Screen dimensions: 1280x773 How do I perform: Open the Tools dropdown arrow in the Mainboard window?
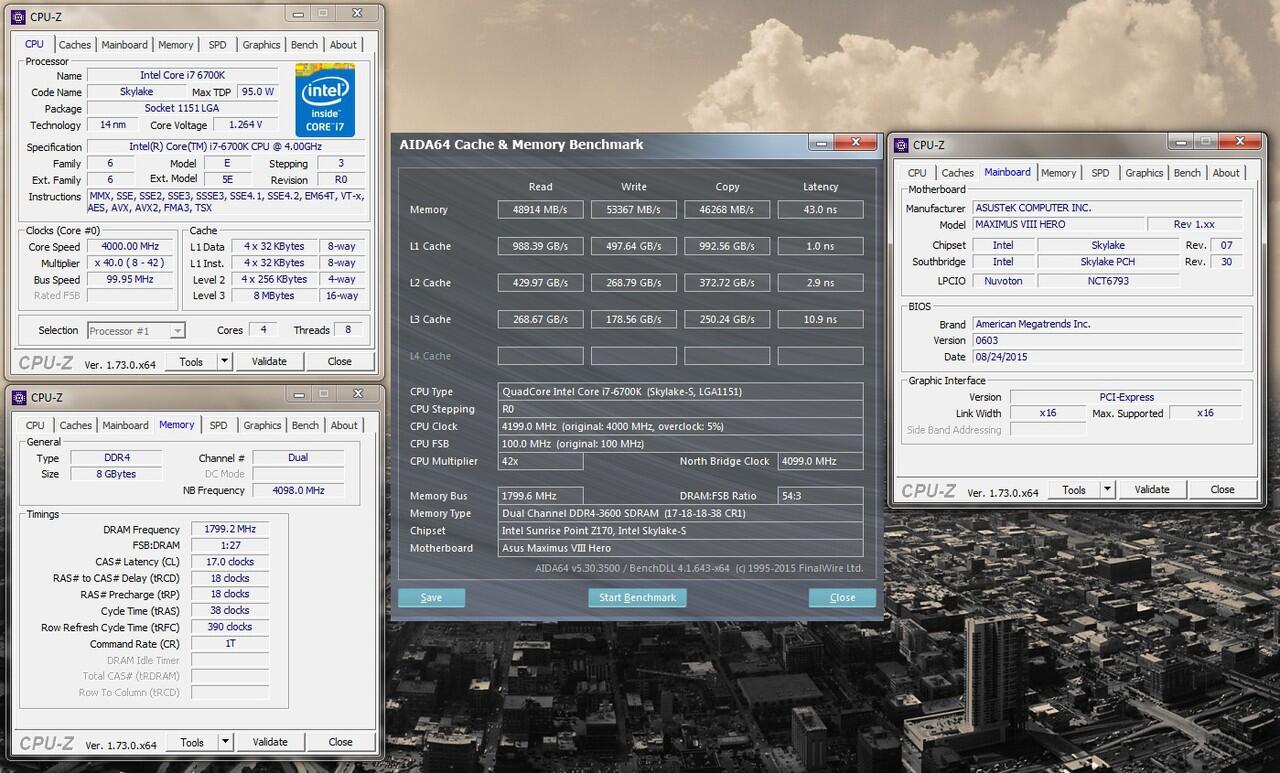[x=1107, y=490]
